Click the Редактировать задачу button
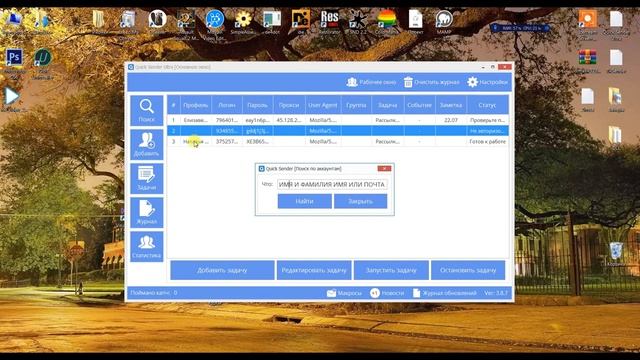 314,270
